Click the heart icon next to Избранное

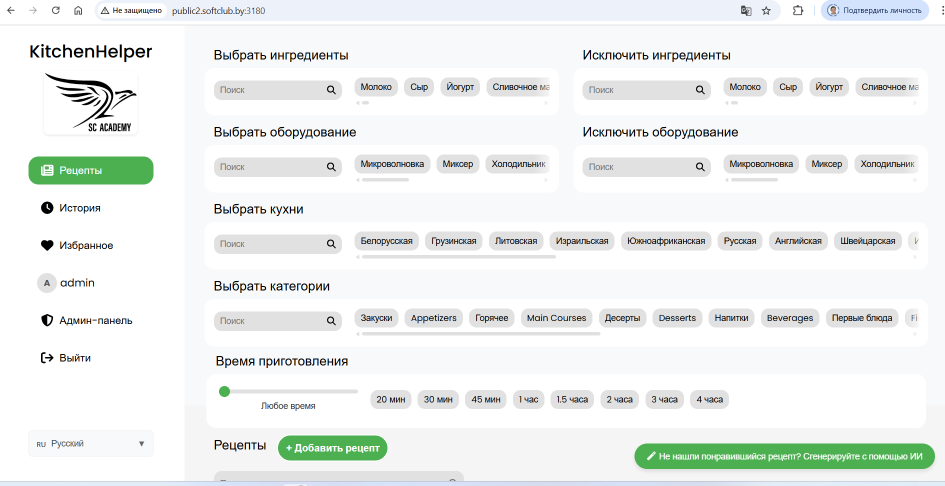point(47,245)
